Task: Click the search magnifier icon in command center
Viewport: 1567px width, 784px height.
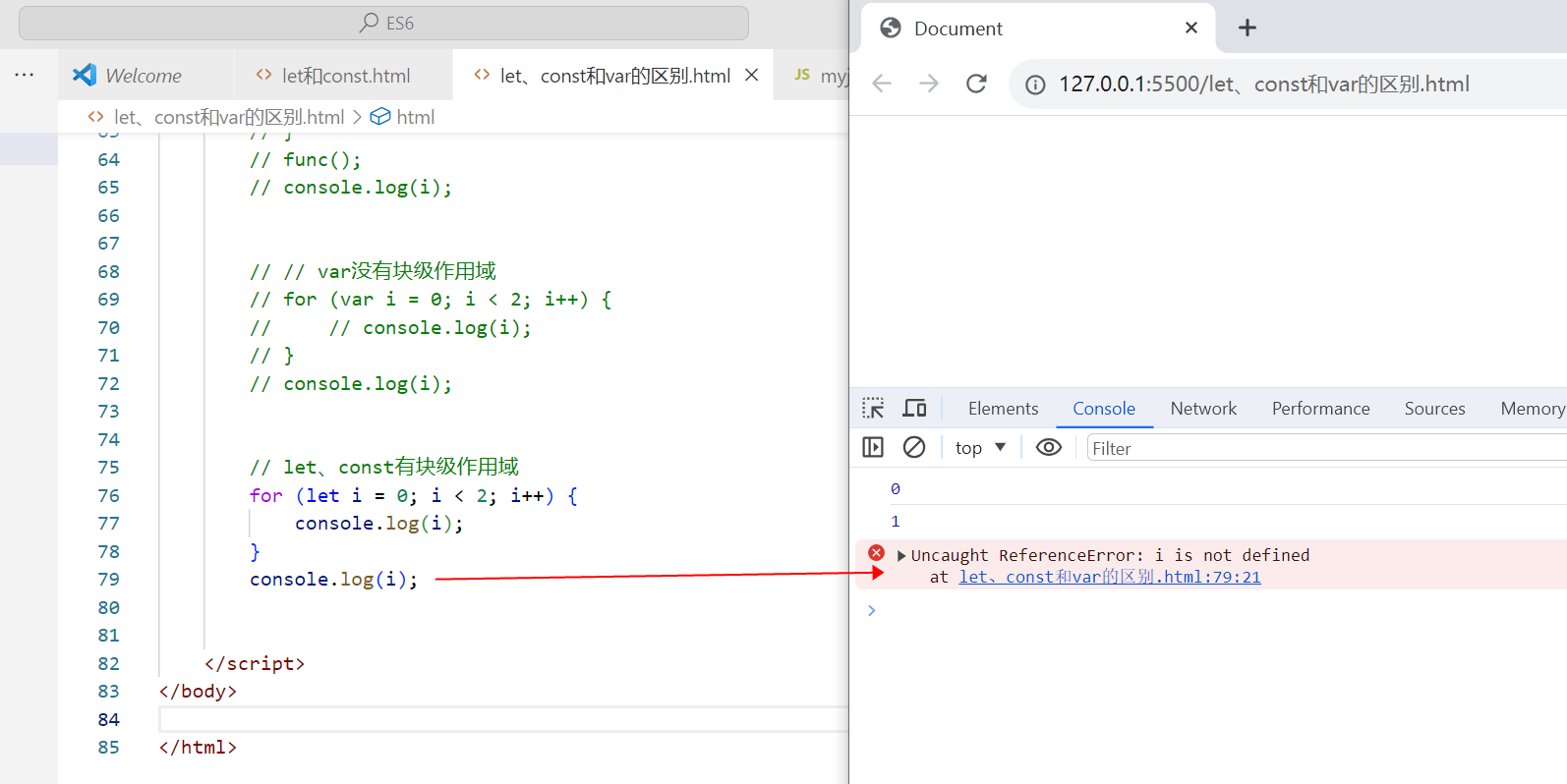Action: (x=370, y=23)
